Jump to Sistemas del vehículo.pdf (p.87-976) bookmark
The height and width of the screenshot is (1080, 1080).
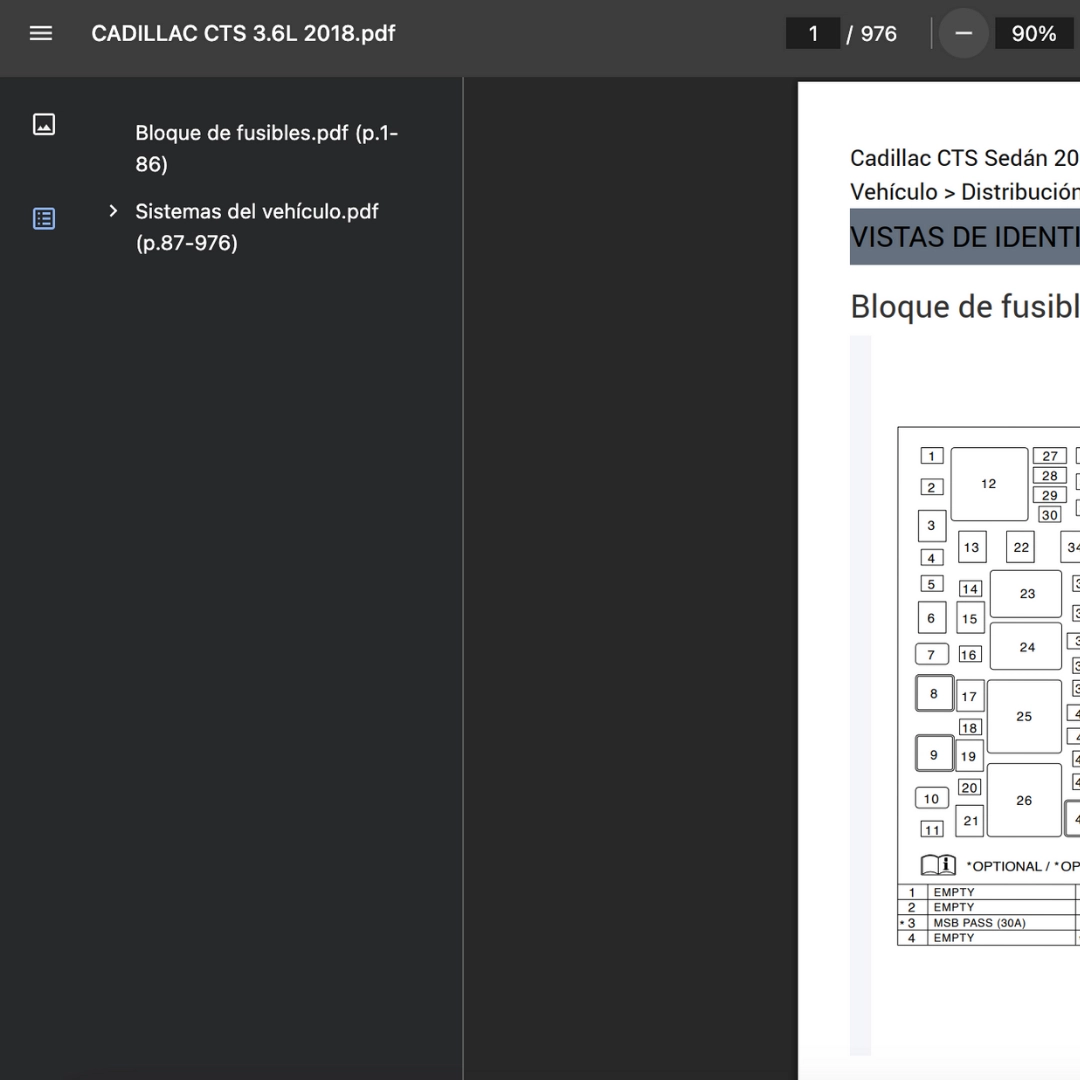[257, 227]
